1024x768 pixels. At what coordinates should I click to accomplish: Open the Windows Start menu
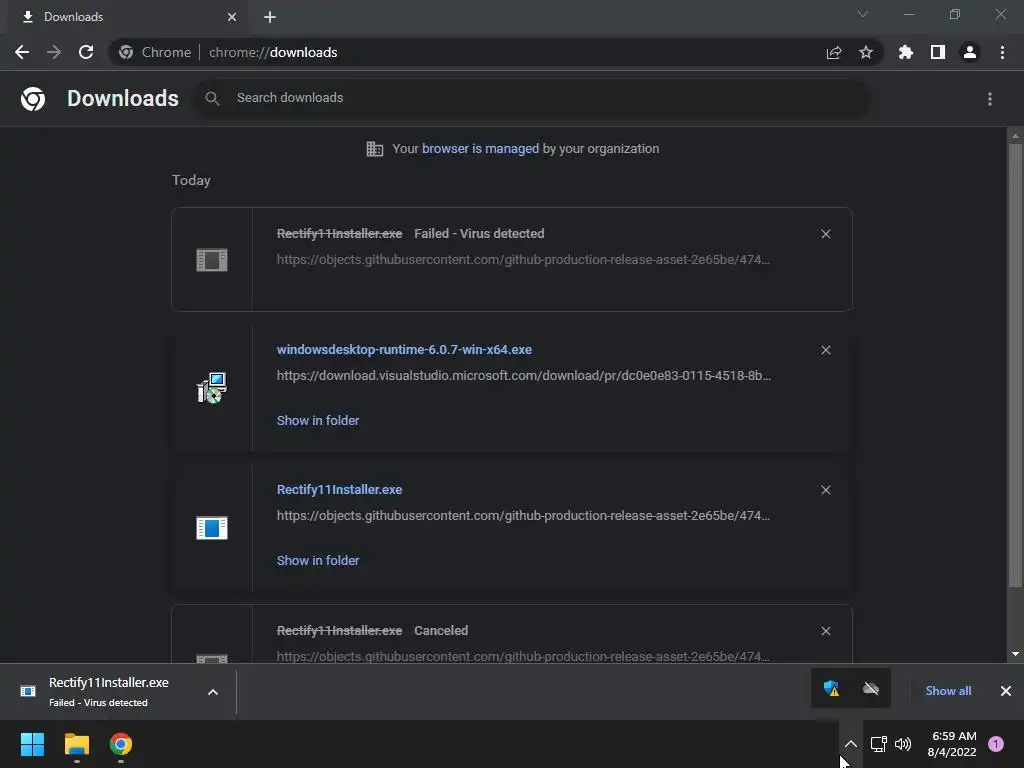coord(32,744)
